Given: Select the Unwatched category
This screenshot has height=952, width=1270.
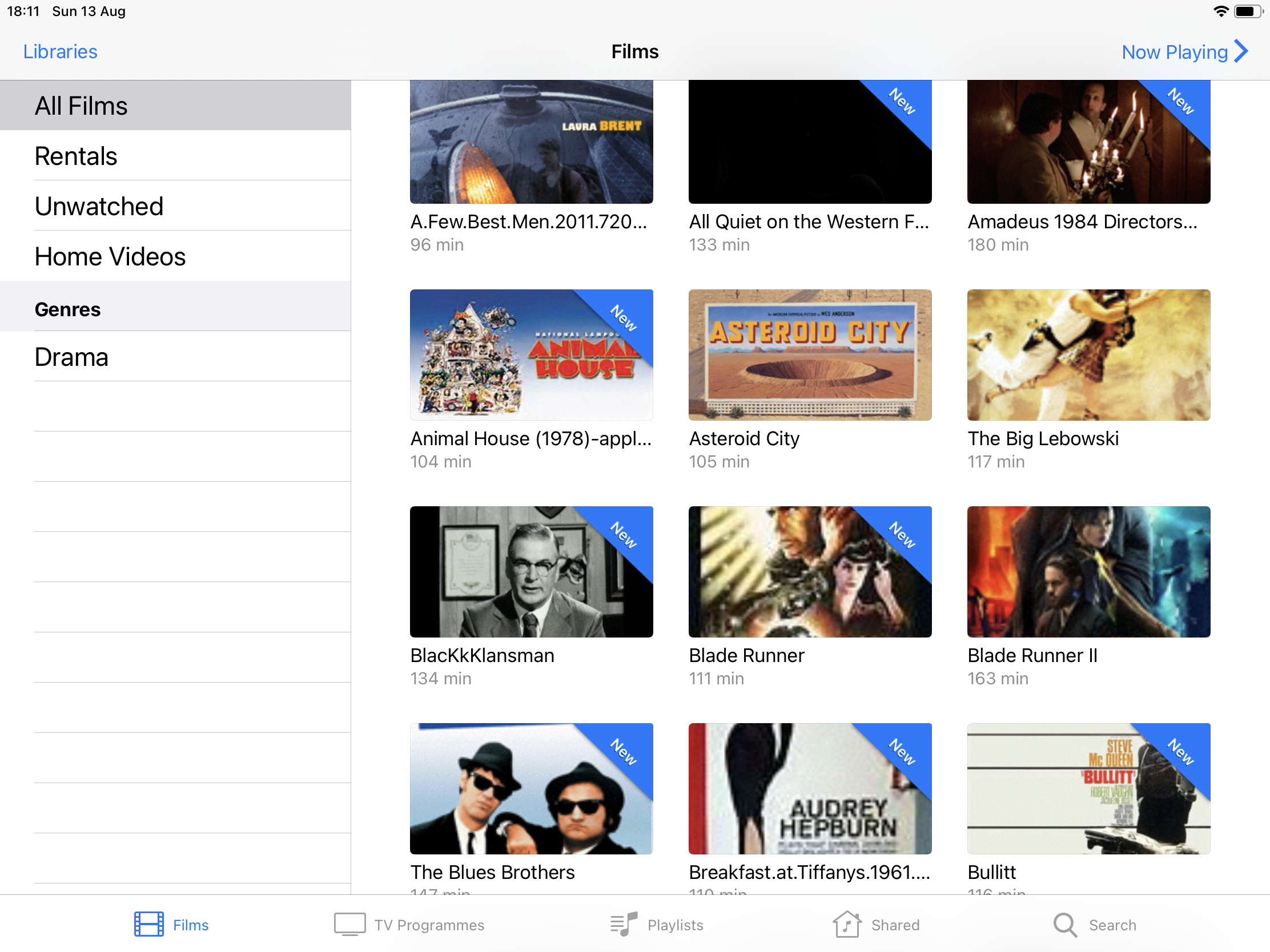Looking at the screenshot, I should (x=99, y=207).
